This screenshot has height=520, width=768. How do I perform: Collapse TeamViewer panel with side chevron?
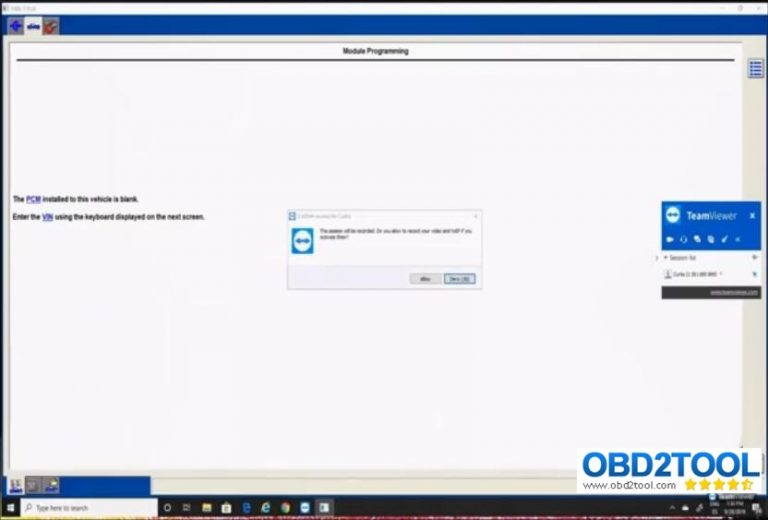(x=656, y=257)
